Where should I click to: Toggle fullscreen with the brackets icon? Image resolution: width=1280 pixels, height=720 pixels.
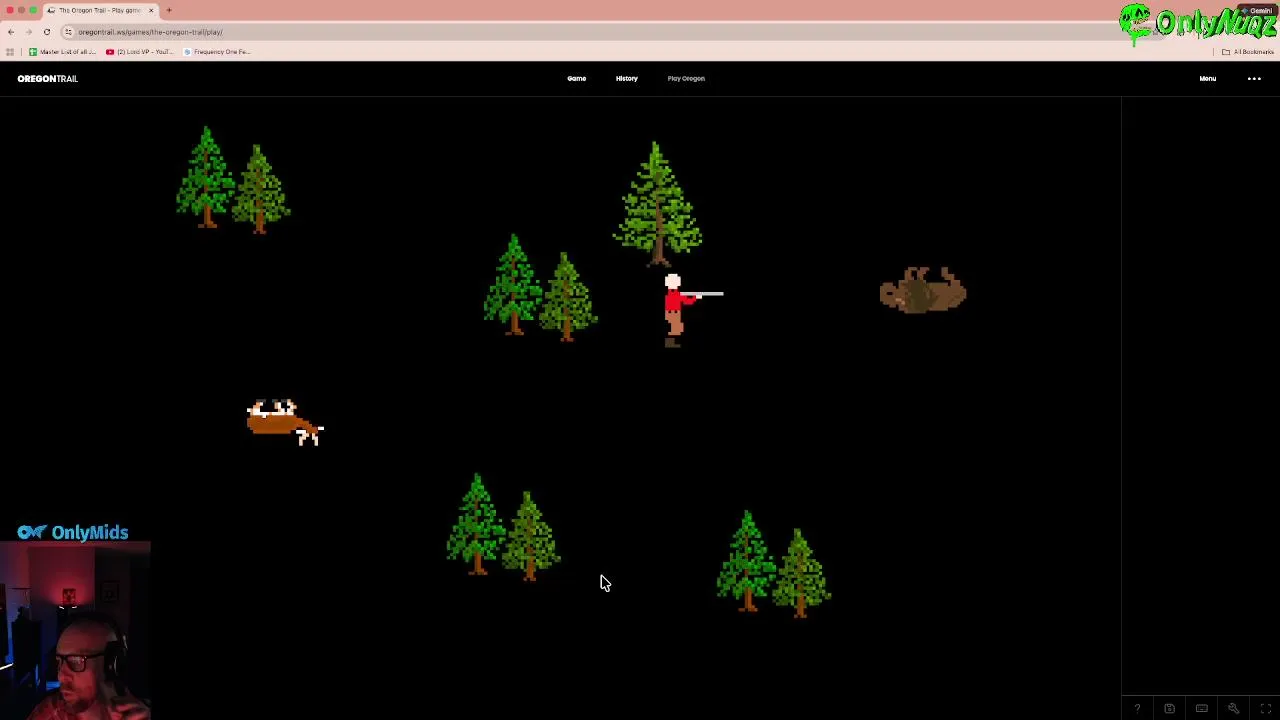(1265, 709)
